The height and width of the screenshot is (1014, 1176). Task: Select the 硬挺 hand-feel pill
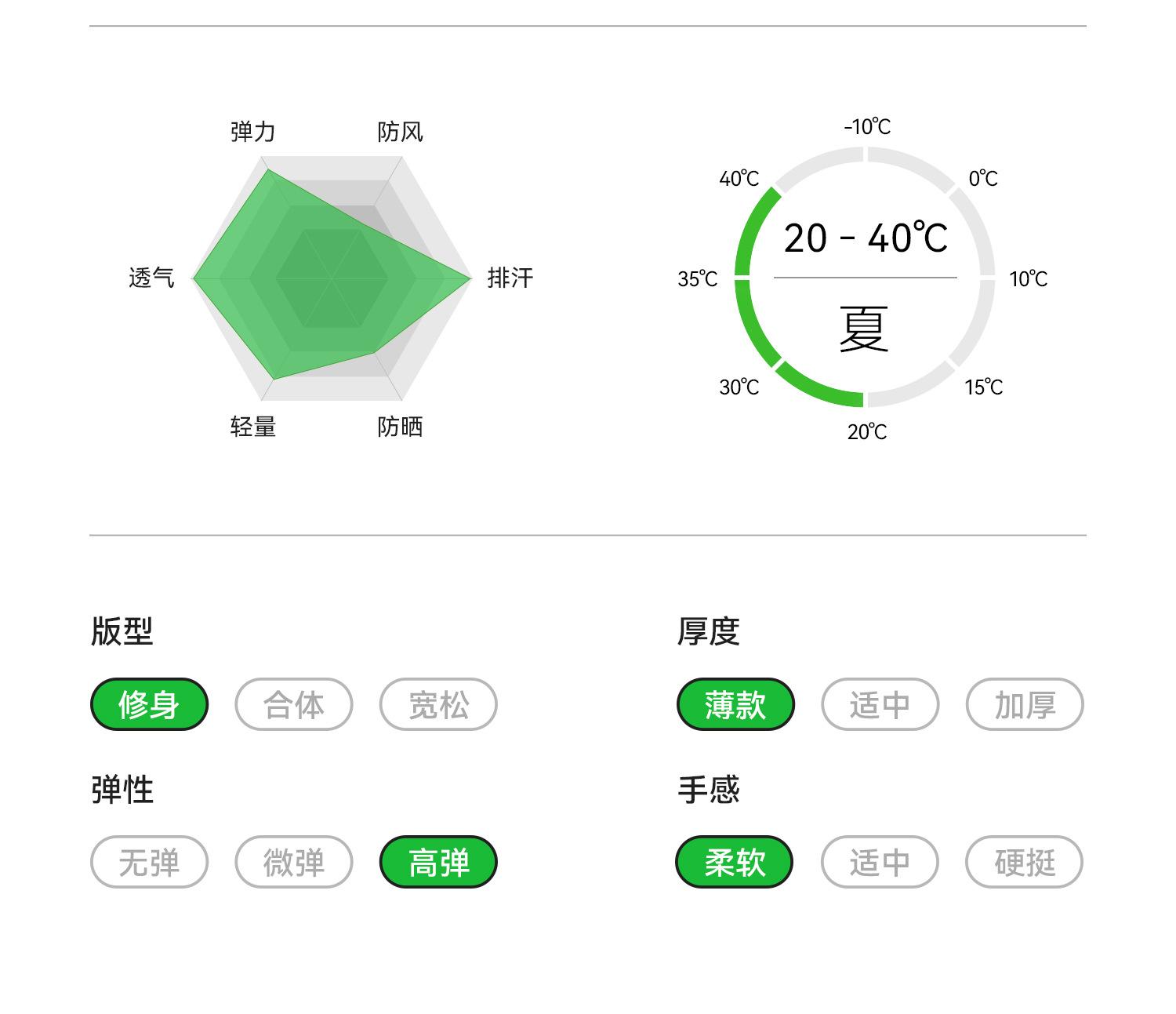[x=1025, y=862]
